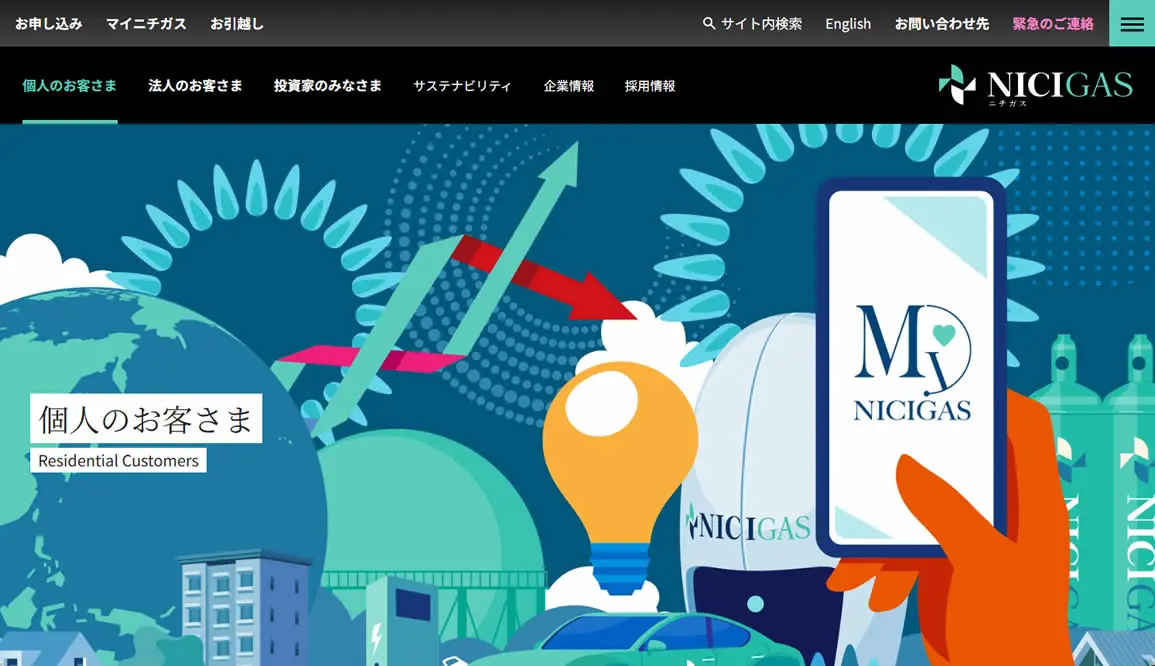The height and width of the screenshot is (666, 1155).
Task: Click the site search magnifier icon
Action: coord(709,23)
